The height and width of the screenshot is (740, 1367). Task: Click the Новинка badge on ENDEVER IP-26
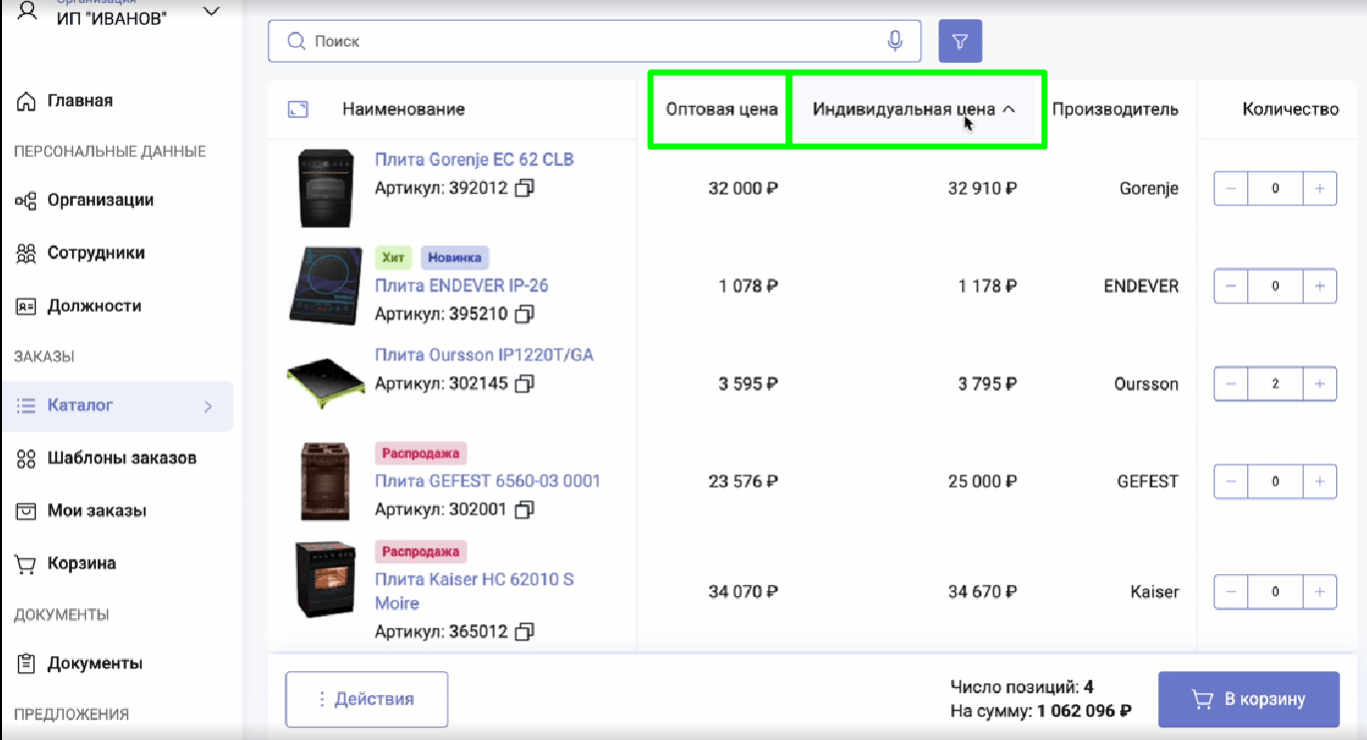pos(455,257)
